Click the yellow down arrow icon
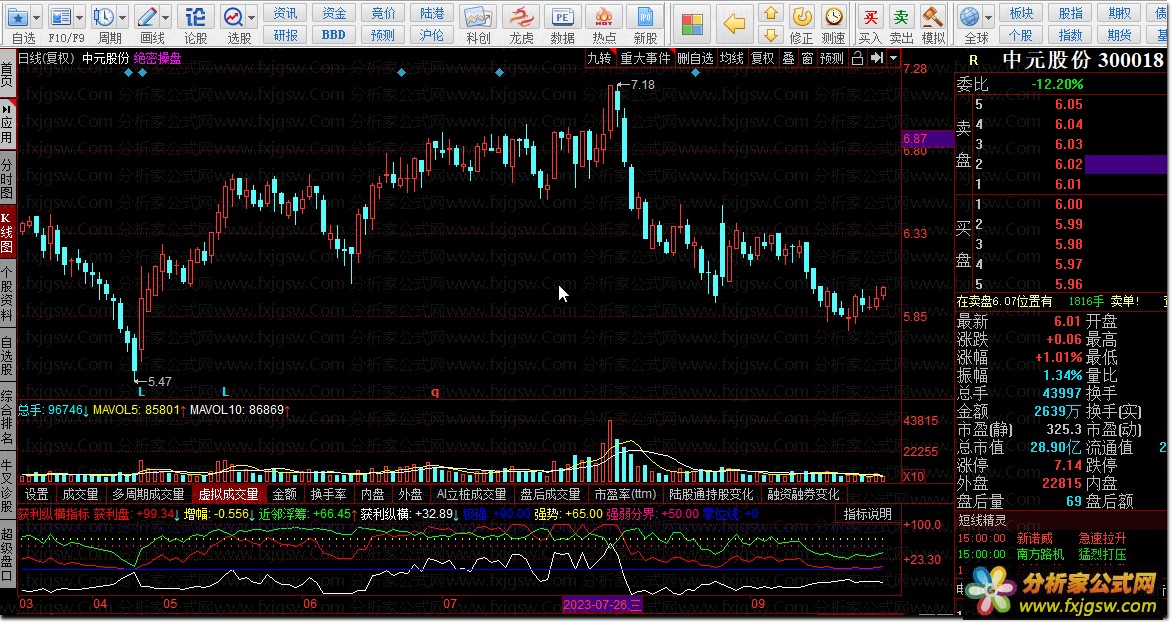Viewport: 1173px width, 623px height. pos(771,34)
